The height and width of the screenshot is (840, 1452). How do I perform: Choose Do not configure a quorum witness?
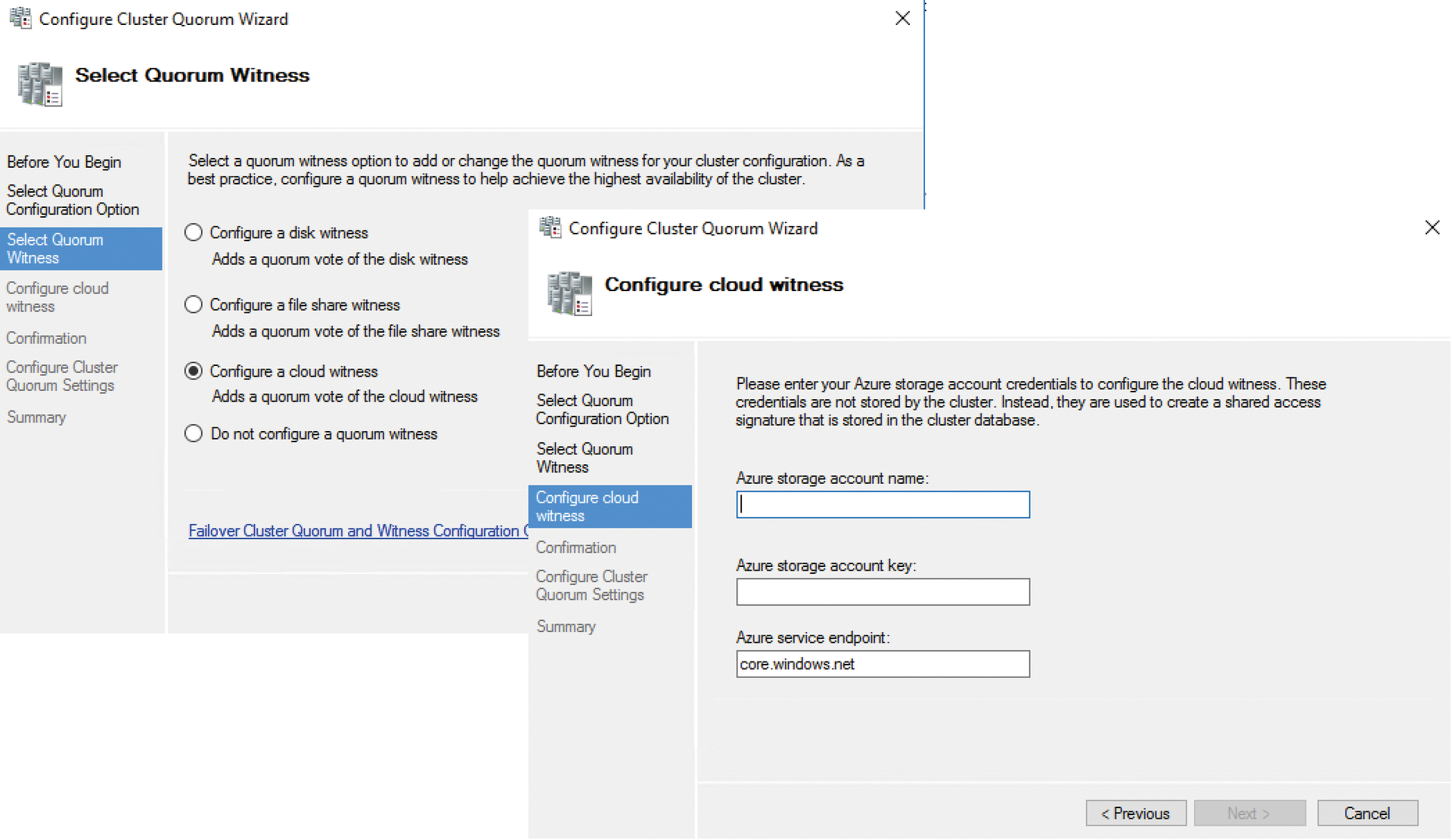pos(193,433)
